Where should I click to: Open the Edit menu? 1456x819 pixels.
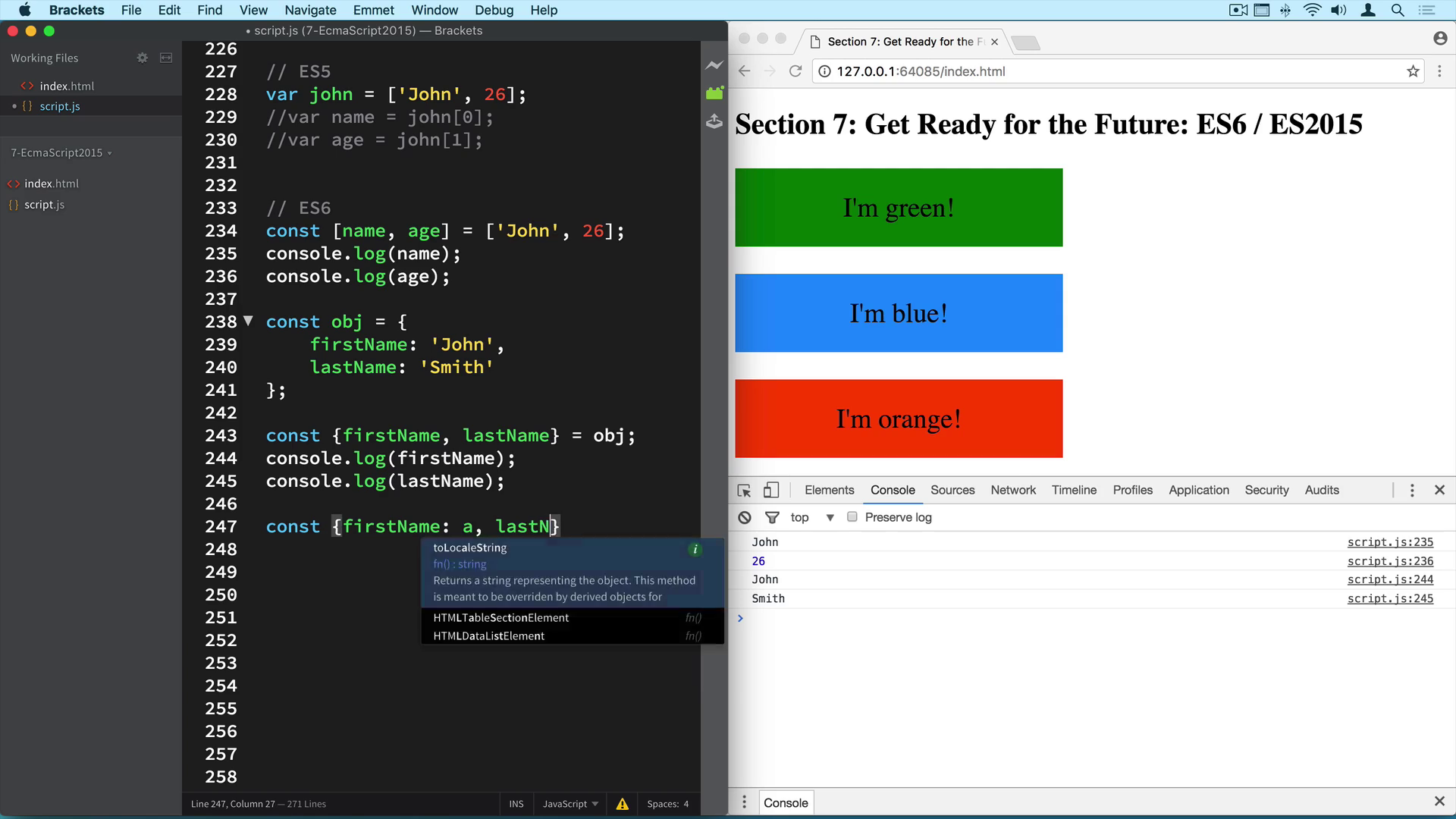pos(169,10)
